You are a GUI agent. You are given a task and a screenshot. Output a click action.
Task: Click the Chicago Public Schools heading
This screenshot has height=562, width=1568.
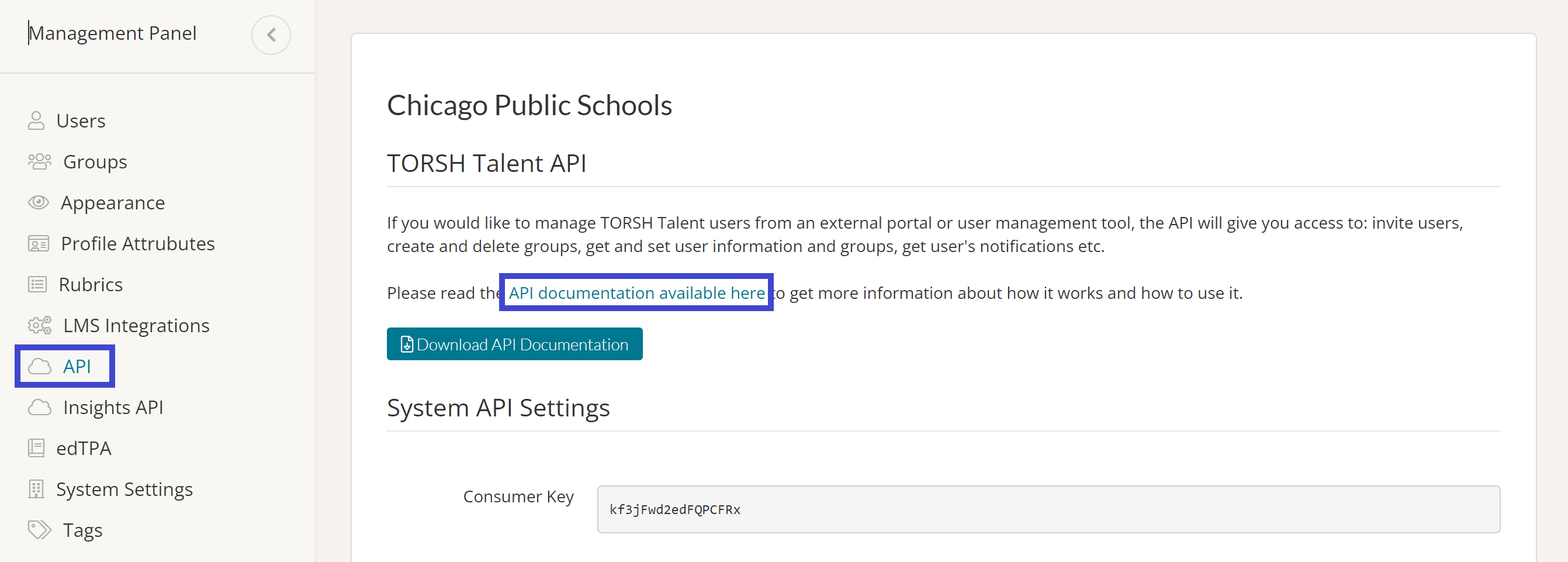[x=529, y=105]
